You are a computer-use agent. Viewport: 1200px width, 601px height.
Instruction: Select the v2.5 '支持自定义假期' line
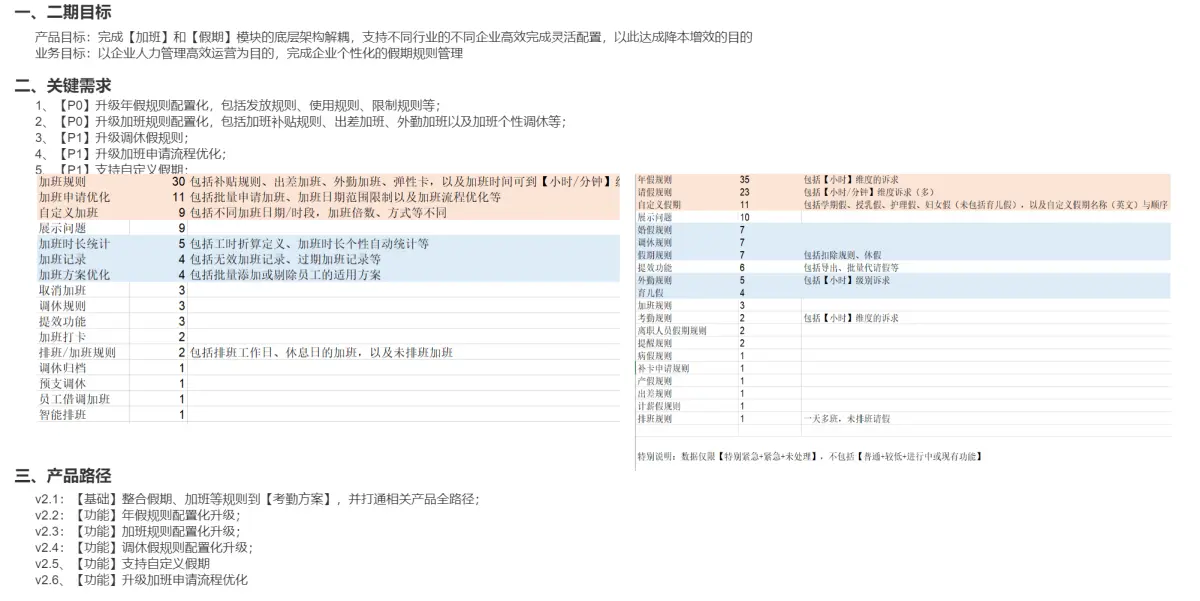coord(123,563)
